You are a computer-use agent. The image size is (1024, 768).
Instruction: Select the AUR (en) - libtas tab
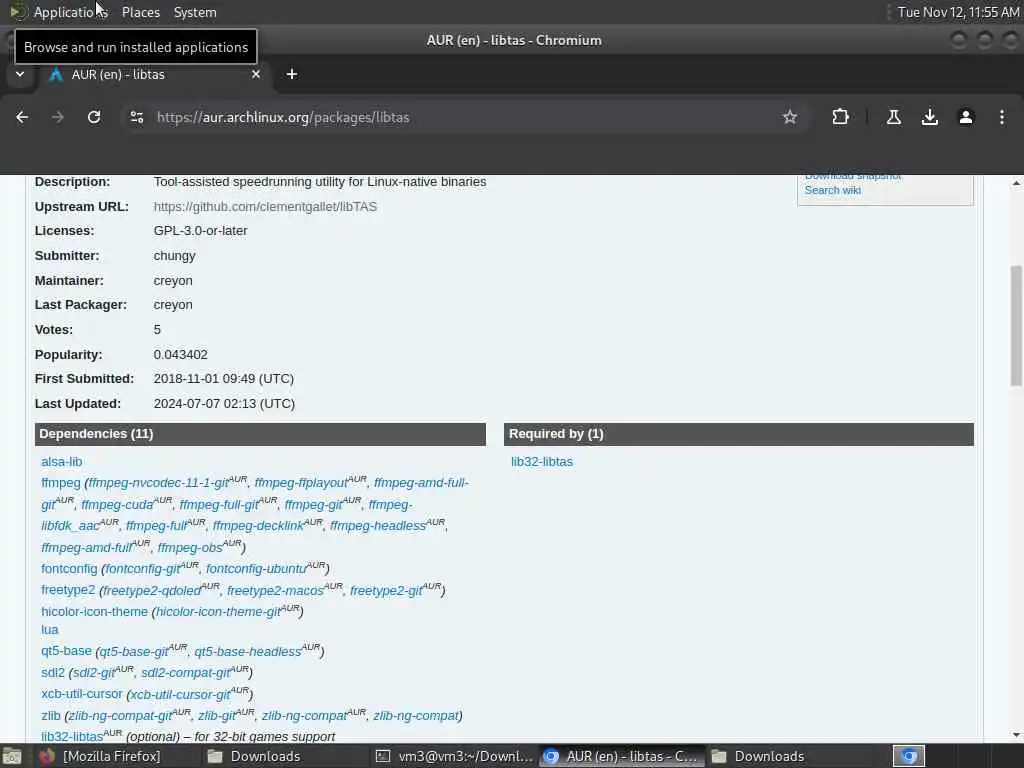coord(155,74)
